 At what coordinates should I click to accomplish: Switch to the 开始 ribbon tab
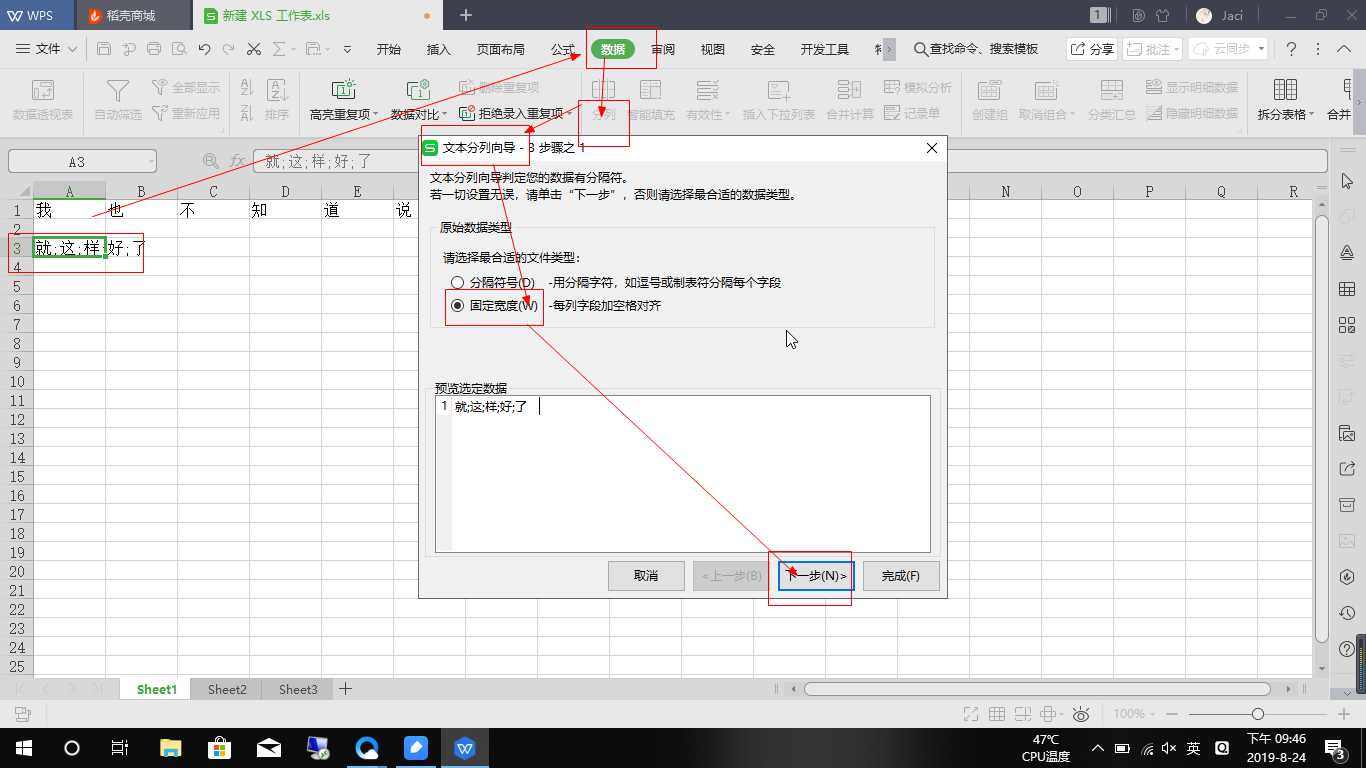coord(389,50)
